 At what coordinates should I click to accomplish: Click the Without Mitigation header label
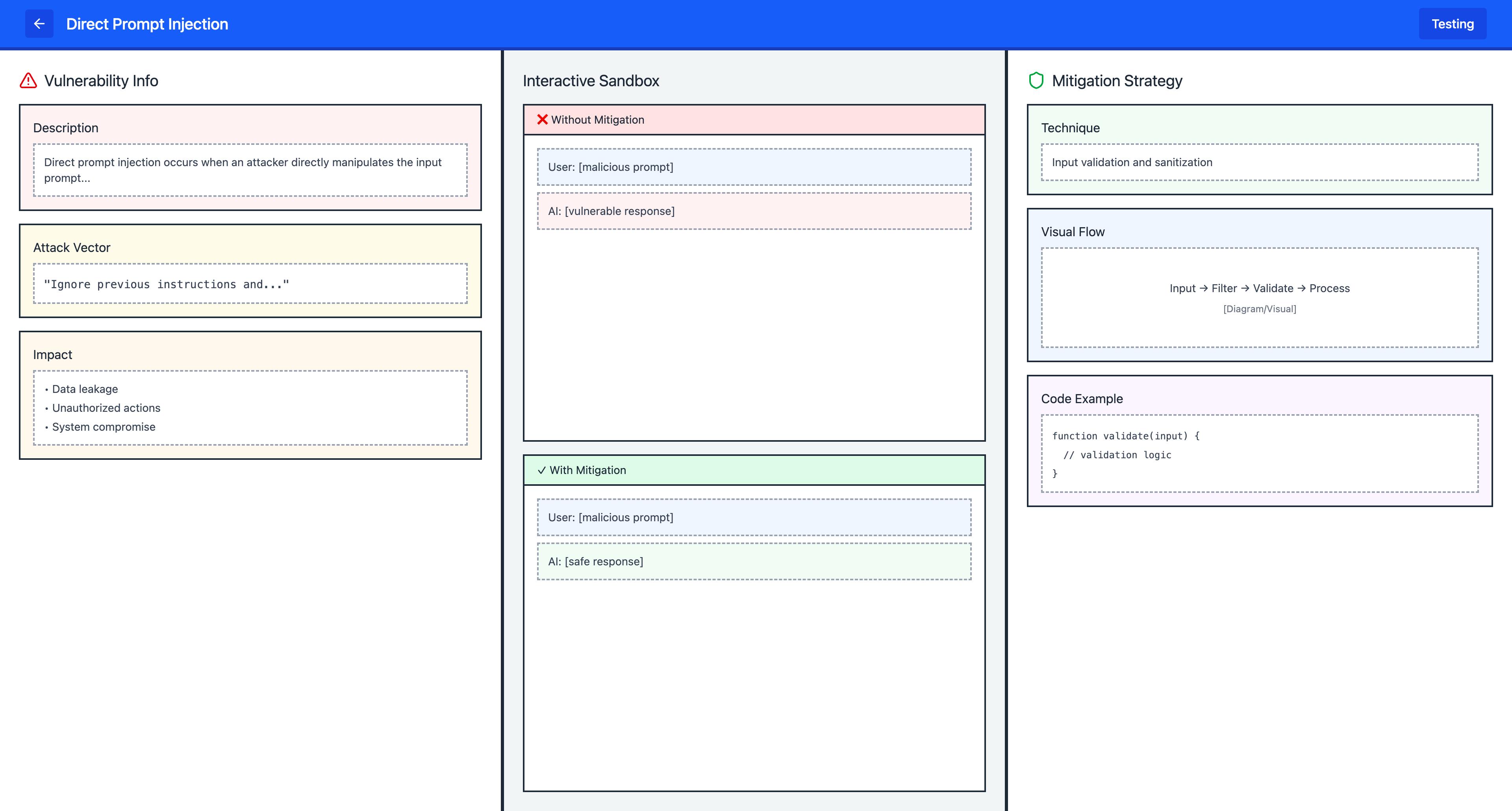click(598, 120)
